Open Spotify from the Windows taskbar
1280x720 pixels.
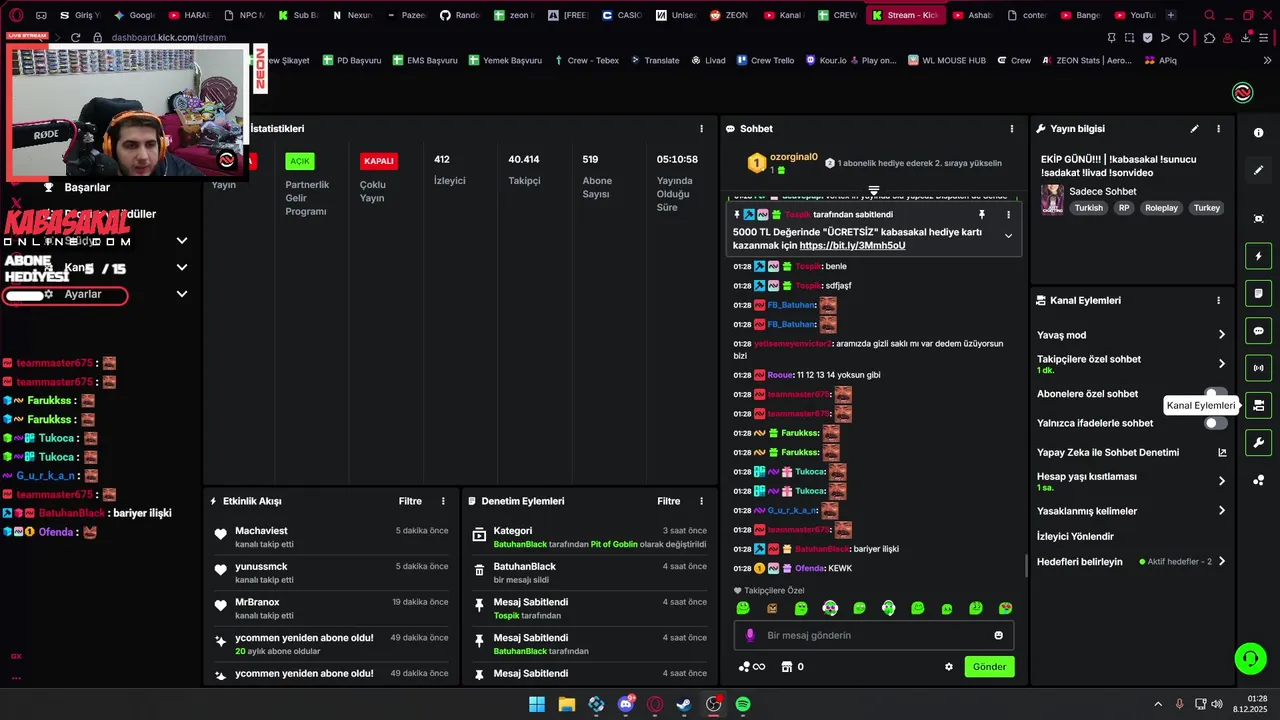(743, 704)
